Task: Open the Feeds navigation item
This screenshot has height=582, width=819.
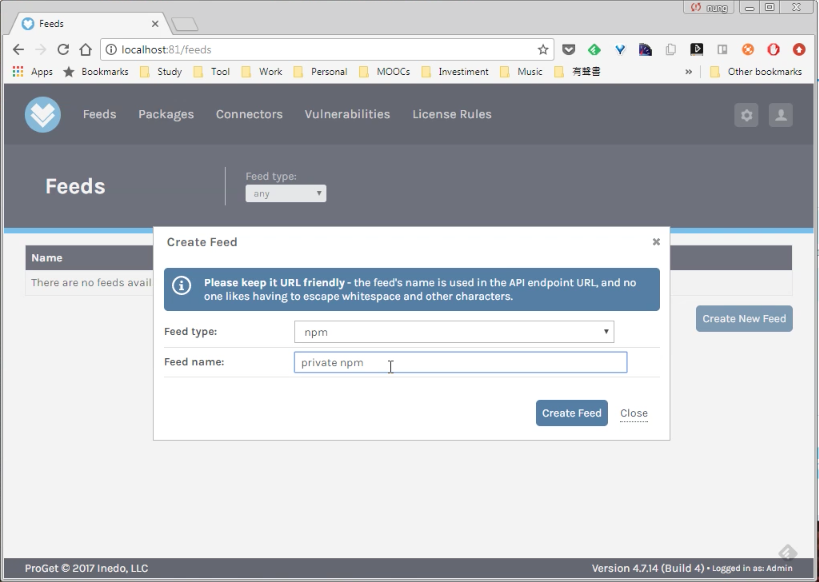Action: (100, 114)
